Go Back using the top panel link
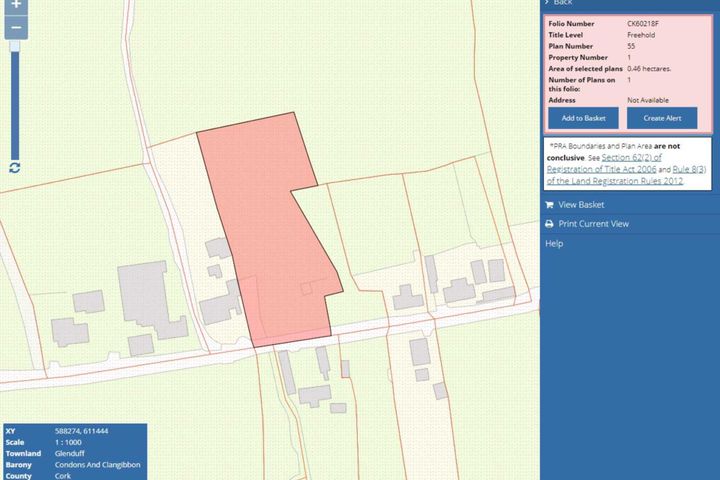The image size is (720, 480). pos(562,3)
